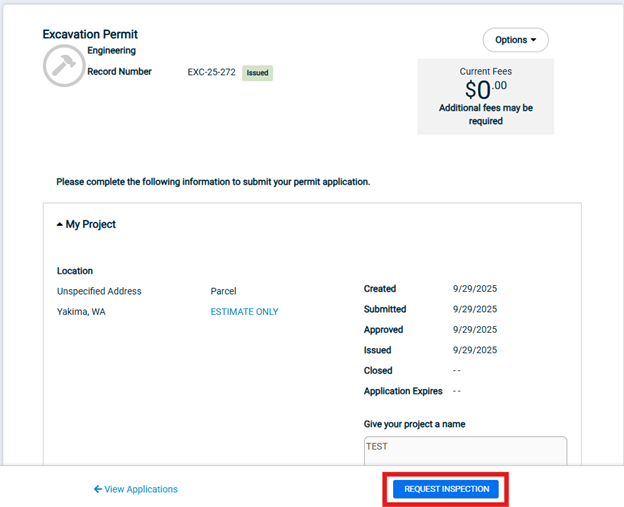The width and height of the screenshot is (624, 507).
Task: Open the ESTIMATE ONLY parcel link
Action: tap(244, 312)
